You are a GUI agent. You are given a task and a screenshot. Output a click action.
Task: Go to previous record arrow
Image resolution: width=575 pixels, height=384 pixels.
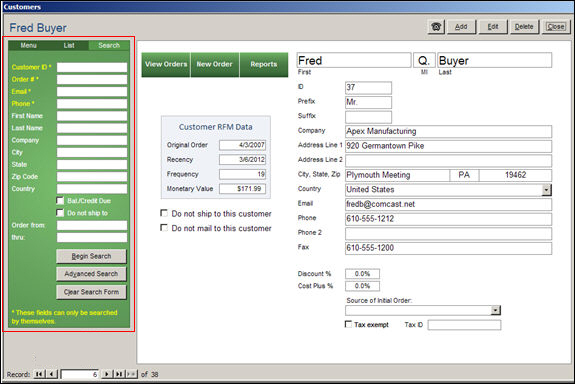52,374
